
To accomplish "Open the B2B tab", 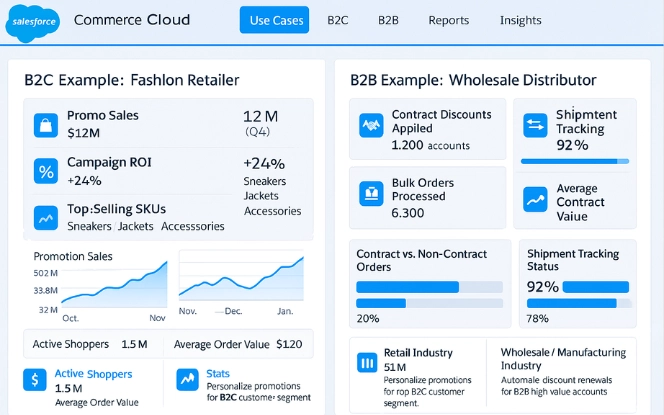I will pos(390,20).
